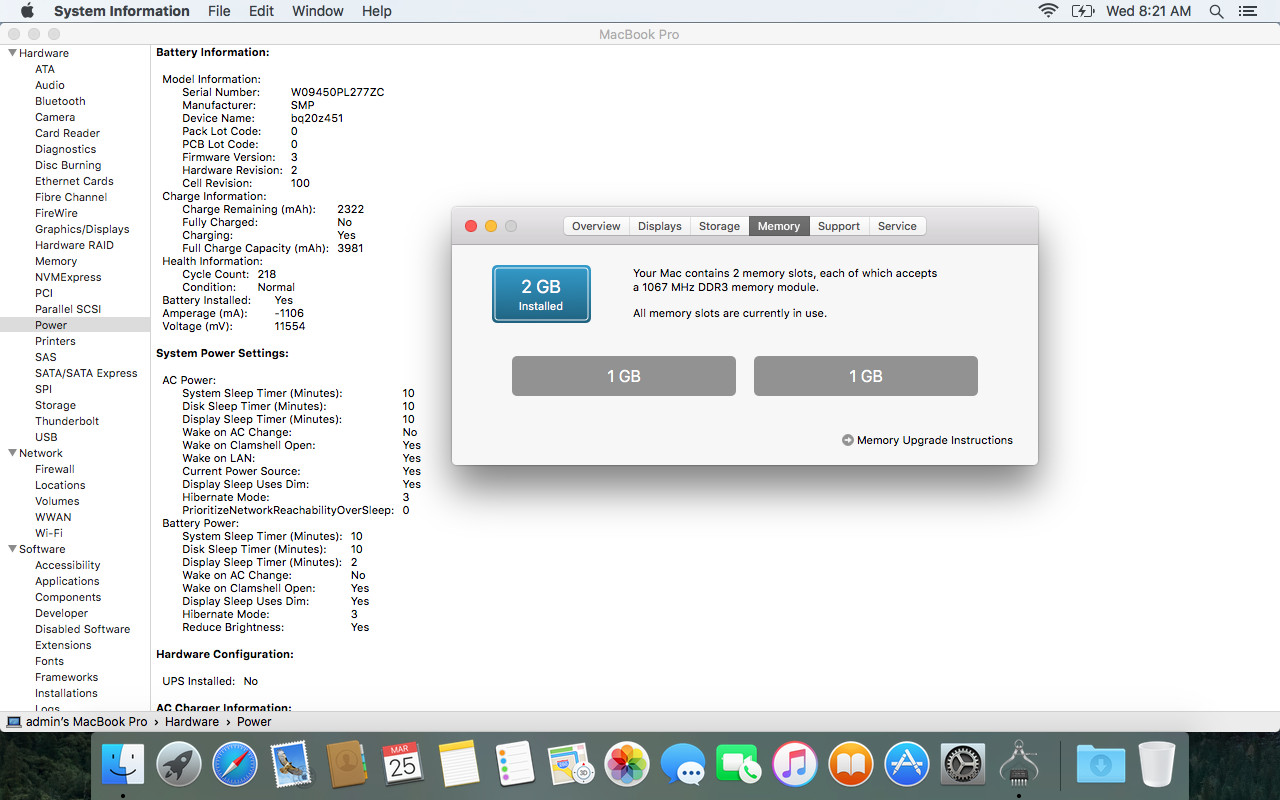Open Contacts from the Dock
This screenshot has width=1280, height=800.
[x=347, y=765]
